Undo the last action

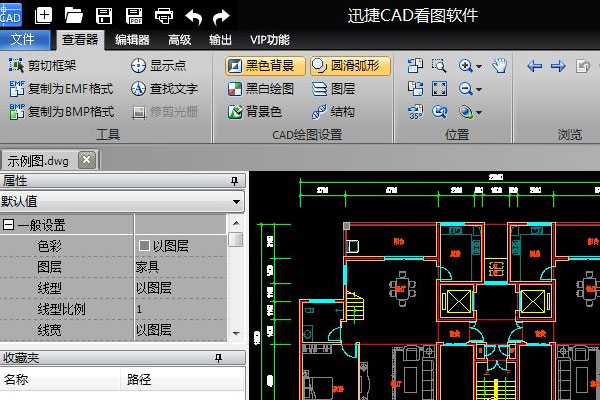coord(194,17)
